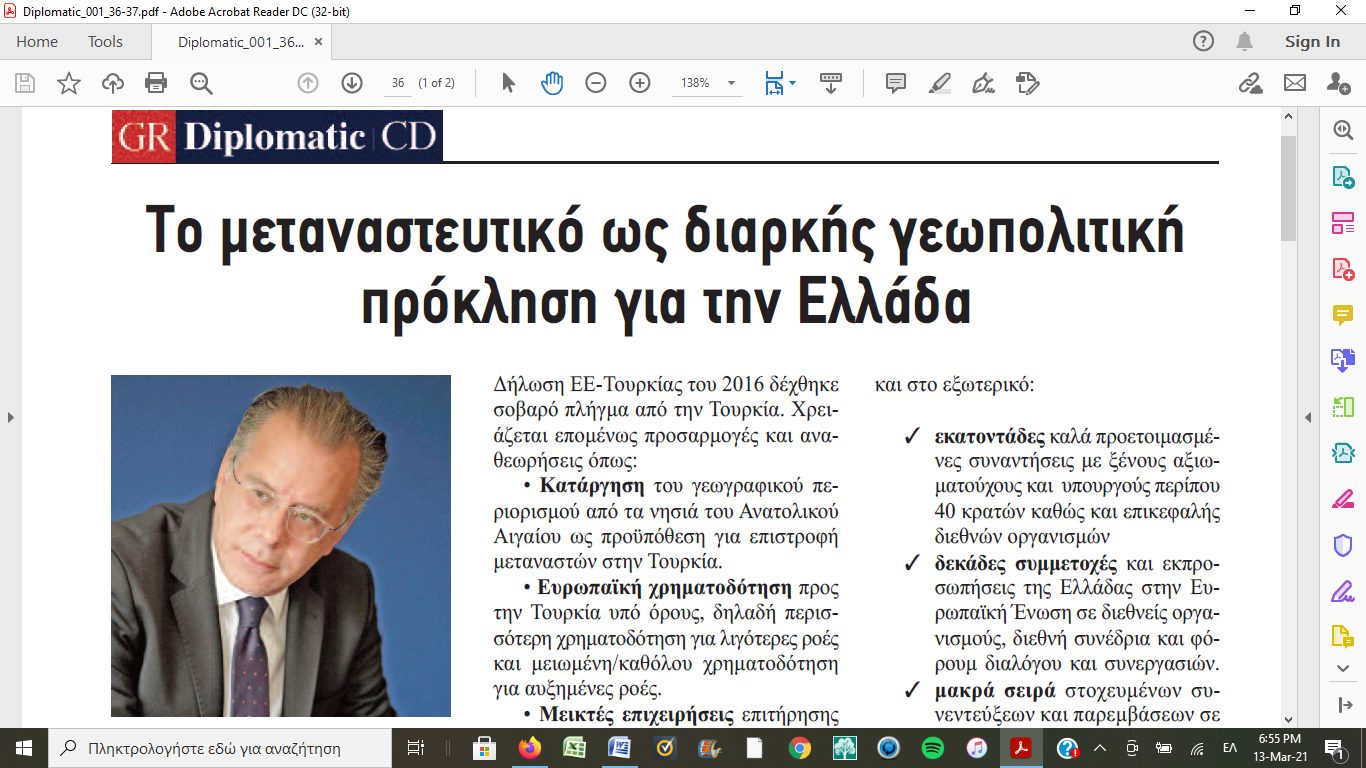
Task: Activate the arrow Selection tool
Action: click(508, 83)
